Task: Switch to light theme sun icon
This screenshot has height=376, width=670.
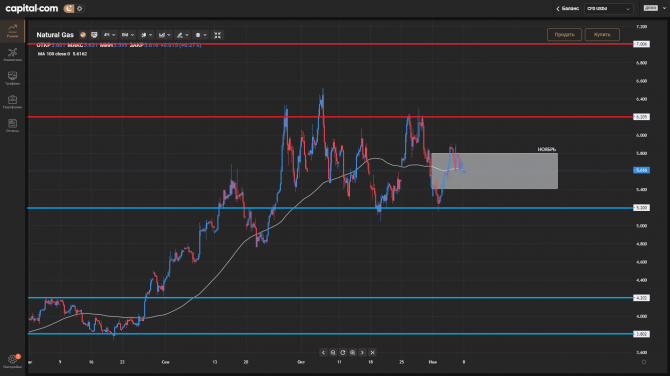Action: pos(80,8)
